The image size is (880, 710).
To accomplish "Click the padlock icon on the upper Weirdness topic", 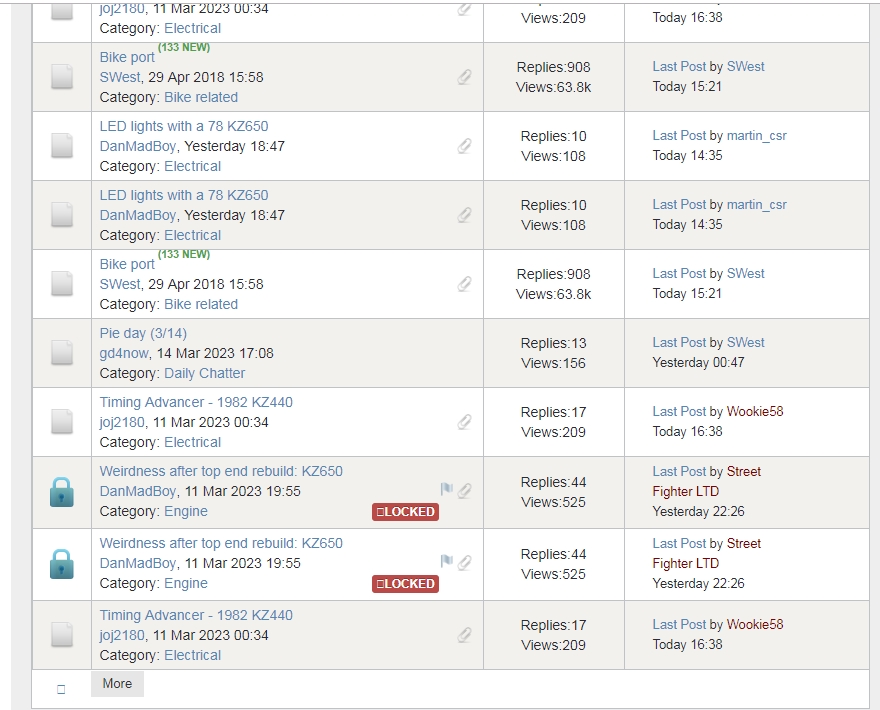I will coord(62,491).
